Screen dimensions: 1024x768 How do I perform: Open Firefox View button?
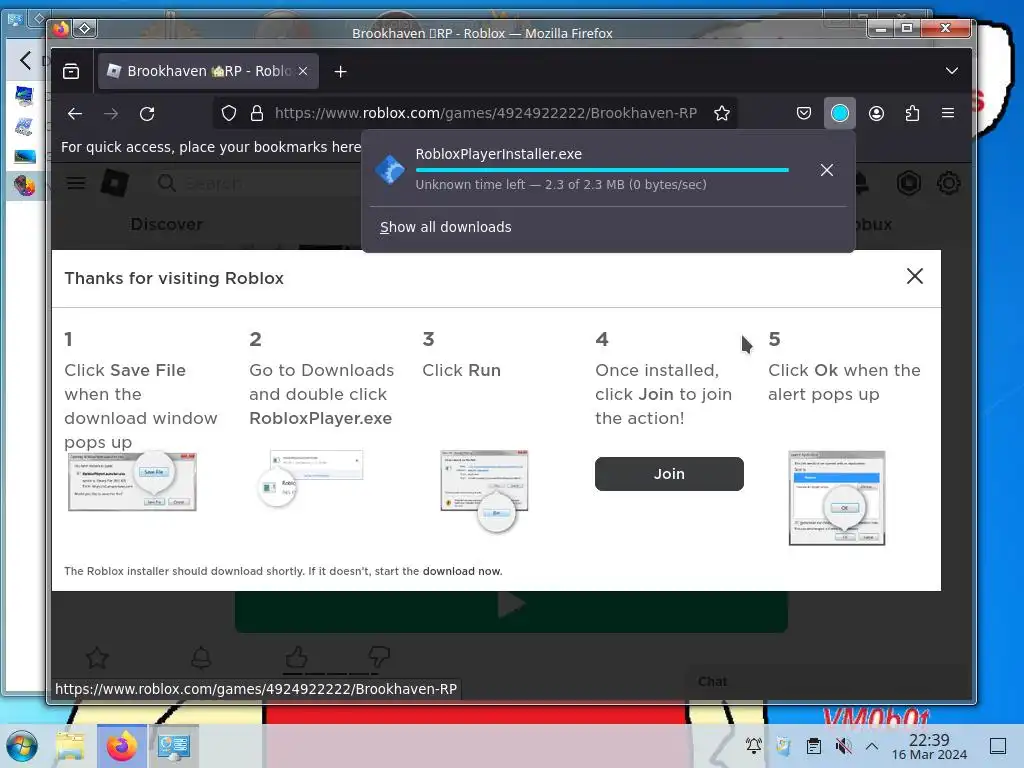(71, 71)
